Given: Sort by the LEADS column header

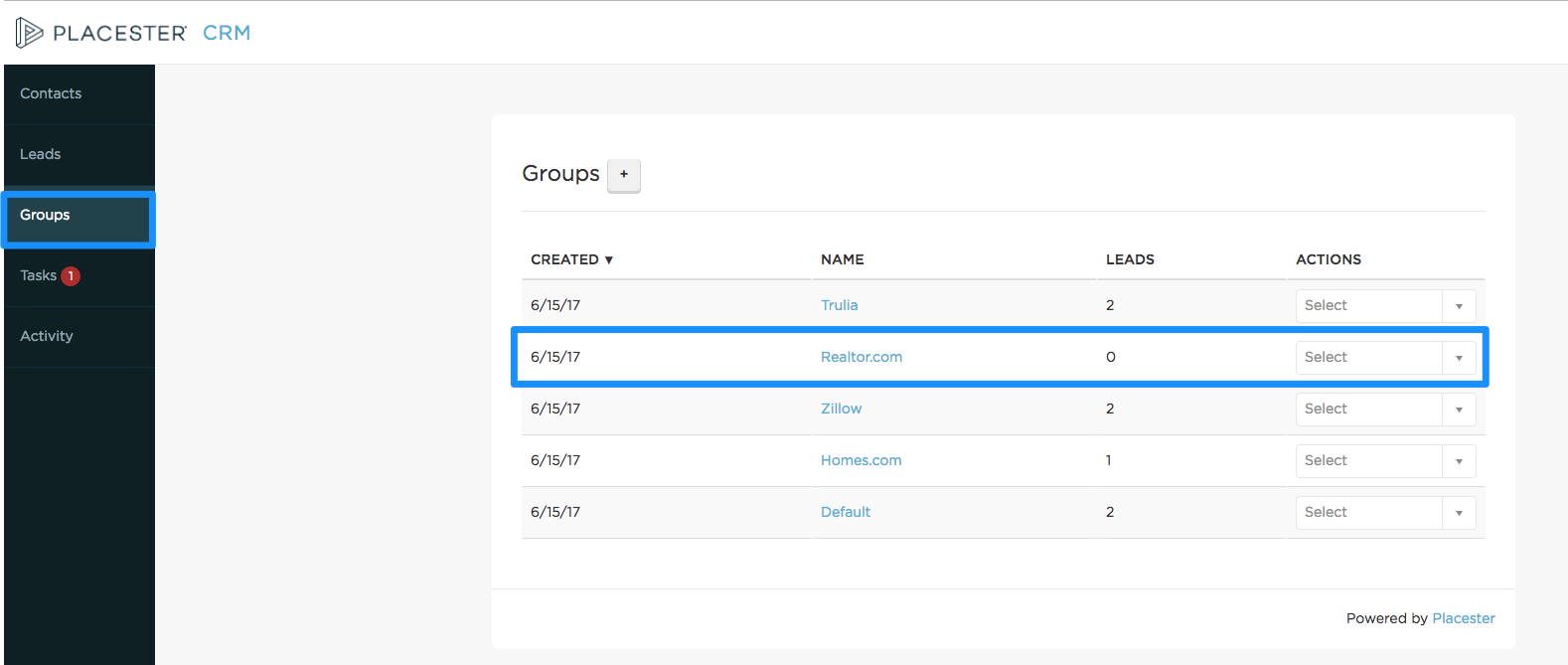Looking at the screenshot, I should [x=1130, y=259].
